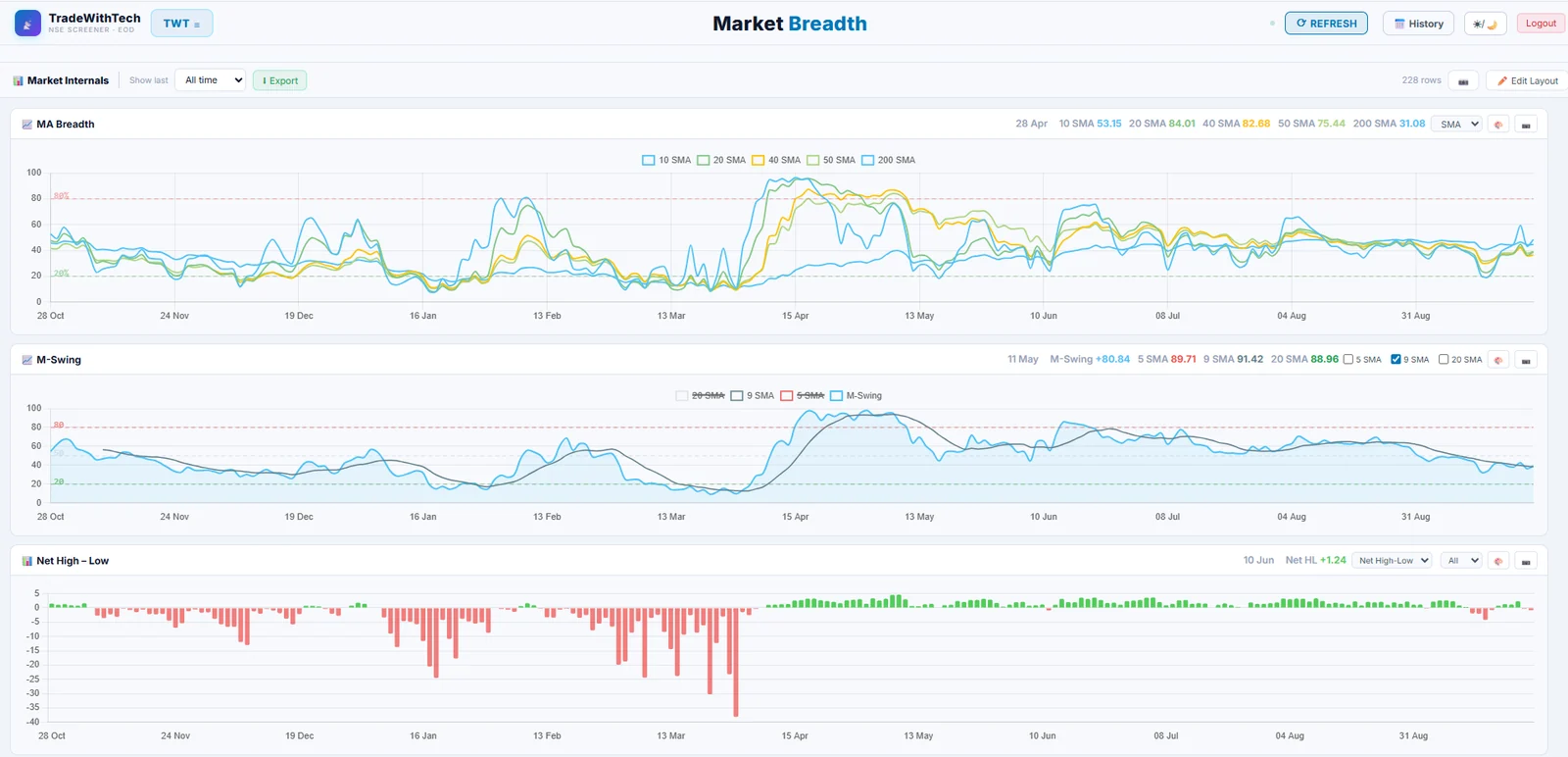Toggle the 40 SMA legend series
The image size is (1568, 757).
click(776, 160)
